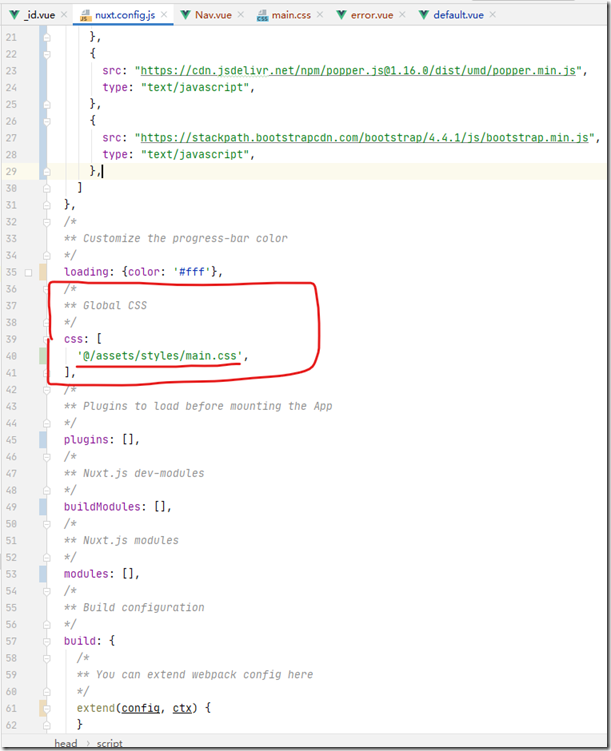
Task: Click the Vue icon on default.vue tab
Action: coord(424,15)
